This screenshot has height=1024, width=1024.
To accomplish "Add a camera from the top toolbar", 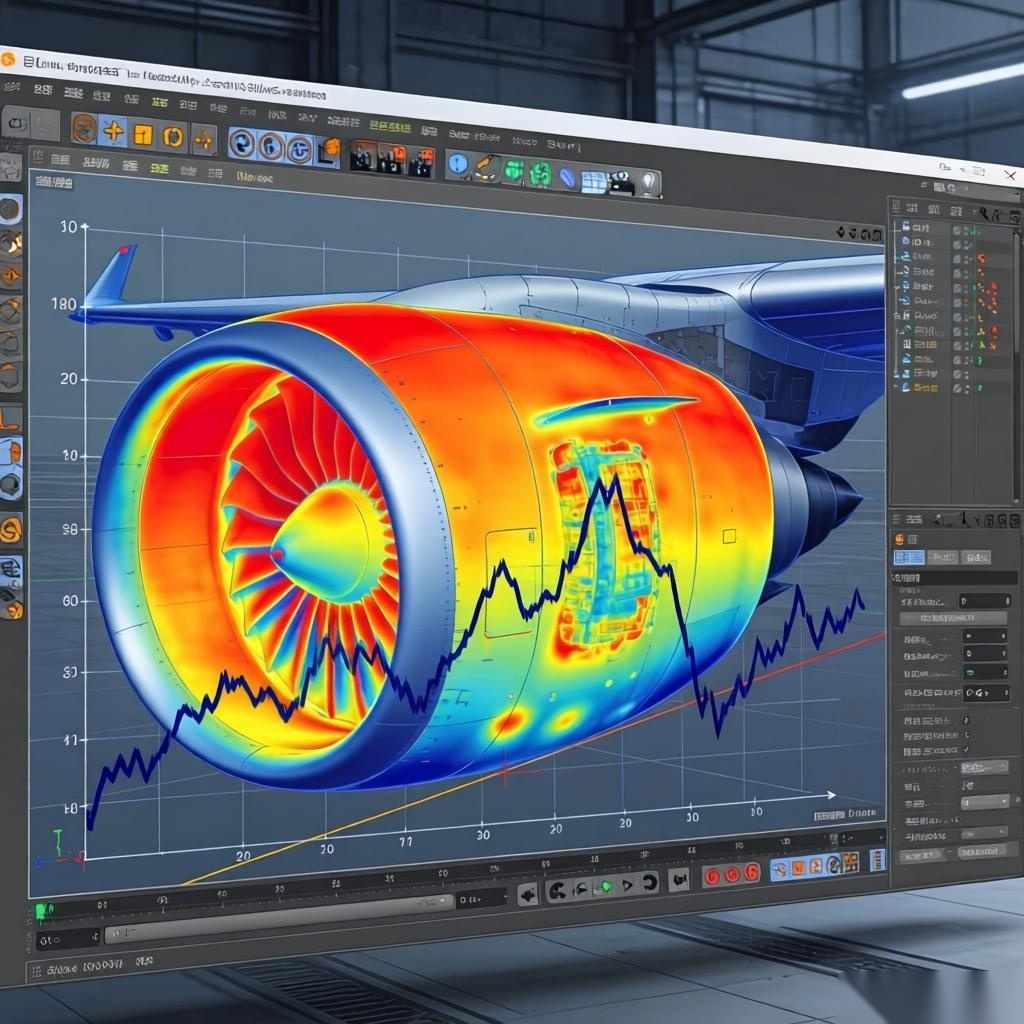I will tap(621, 183).
